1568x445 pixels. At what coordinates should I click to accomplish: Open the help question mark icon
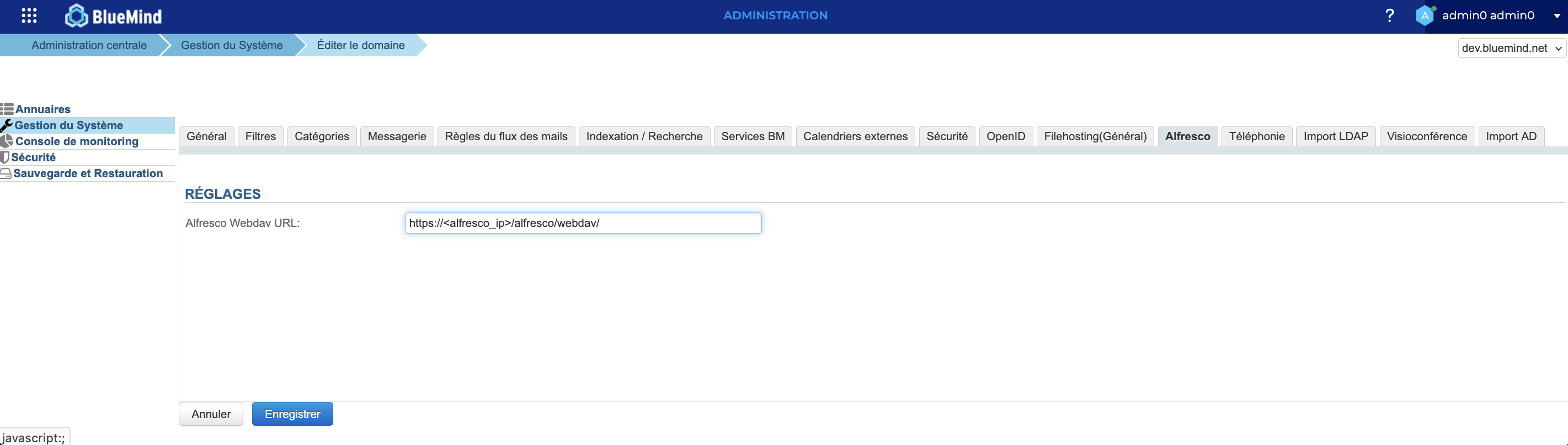point(1389,16)
